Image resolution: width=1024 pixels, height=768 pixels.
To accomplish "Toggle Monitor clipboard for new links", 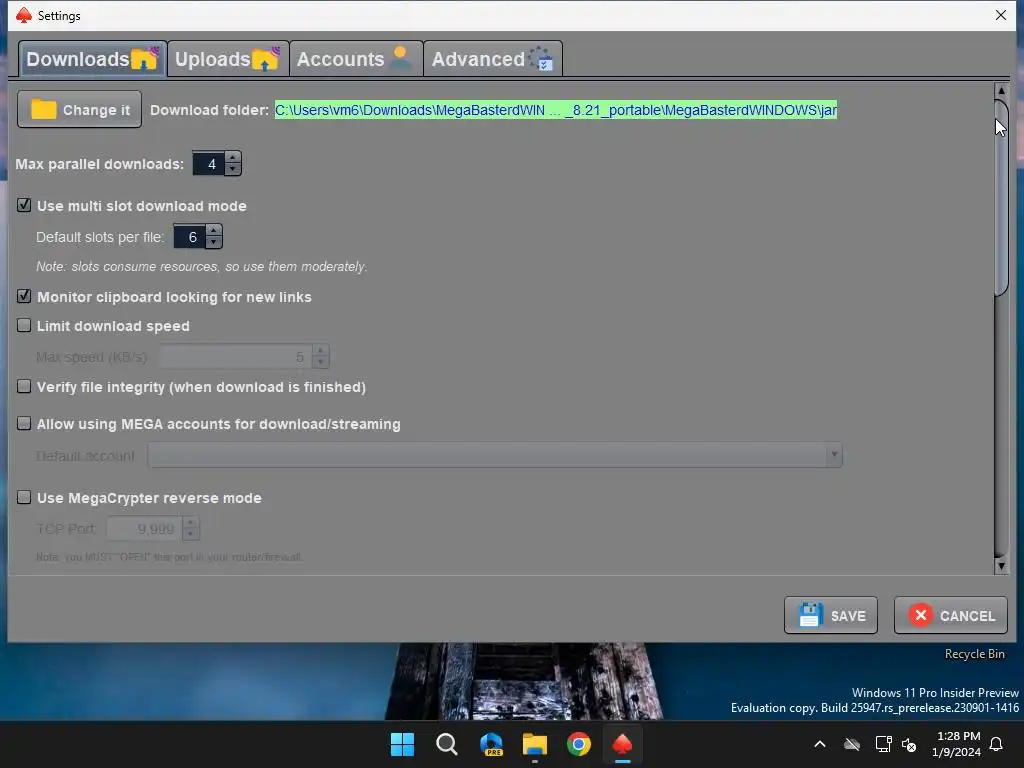I will click(24, 296).
